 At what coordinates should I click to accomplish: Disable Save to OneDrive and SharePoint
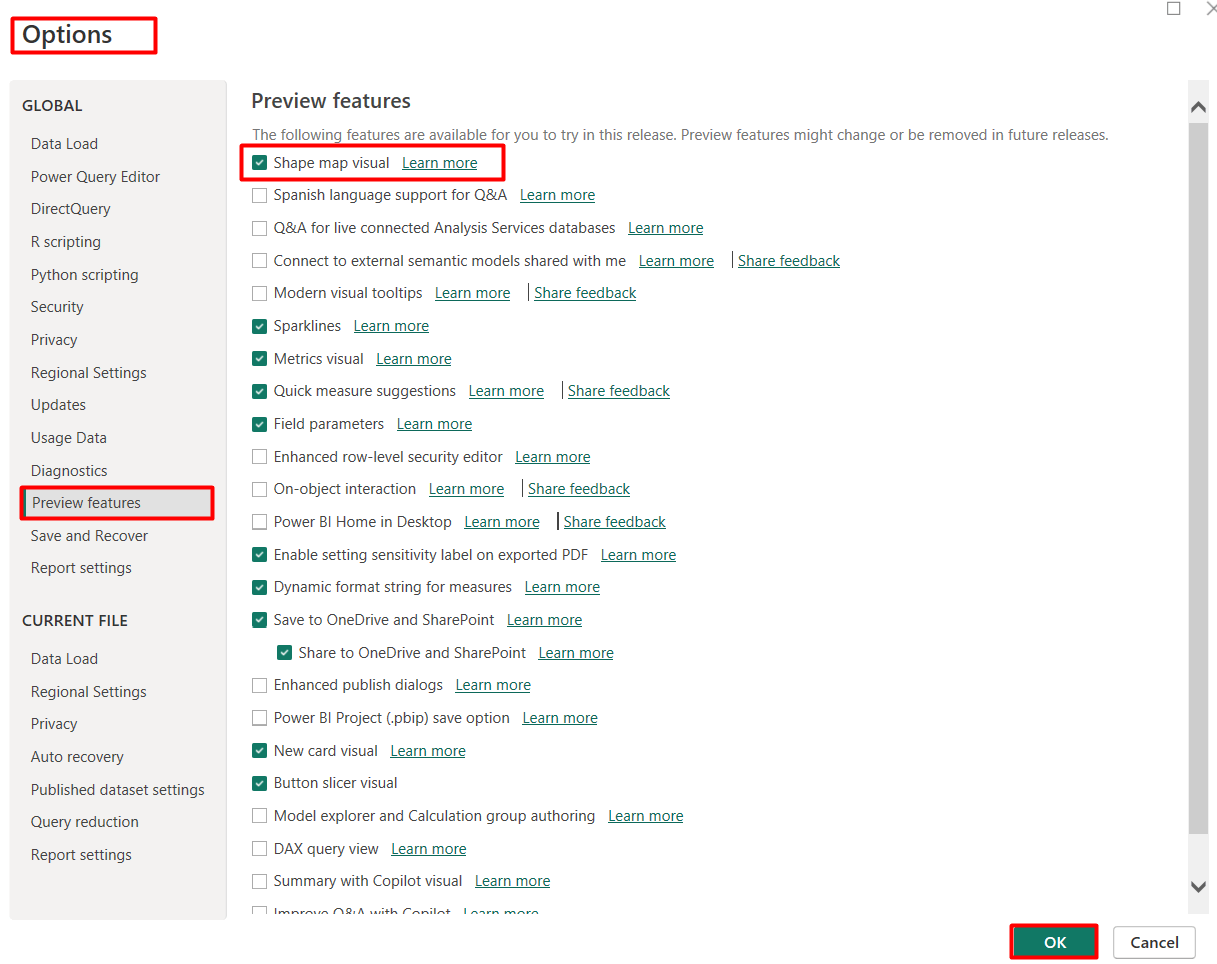tap(259, 619)
